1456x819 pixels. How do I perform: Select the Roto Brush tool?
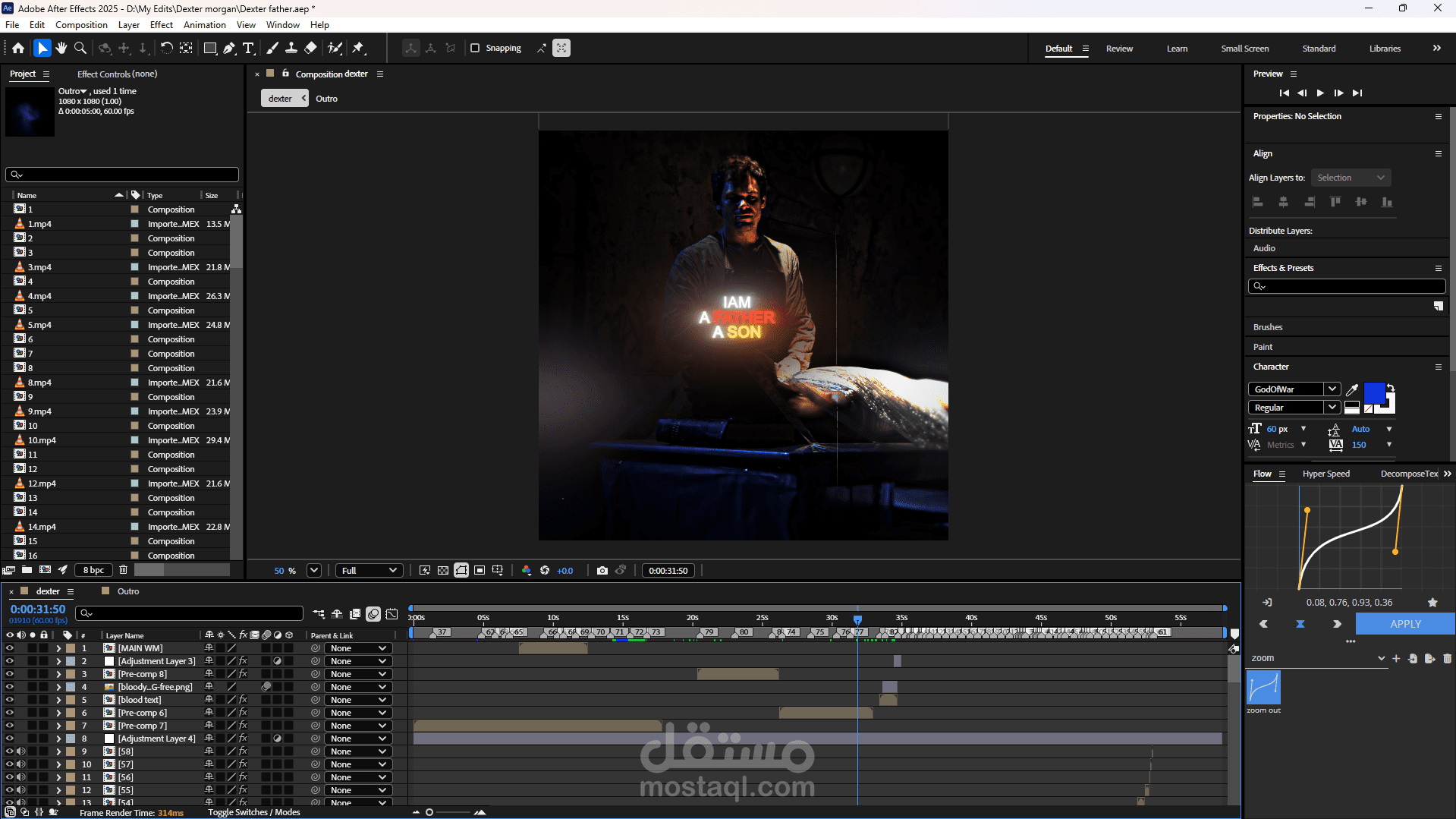pos(335,48)
